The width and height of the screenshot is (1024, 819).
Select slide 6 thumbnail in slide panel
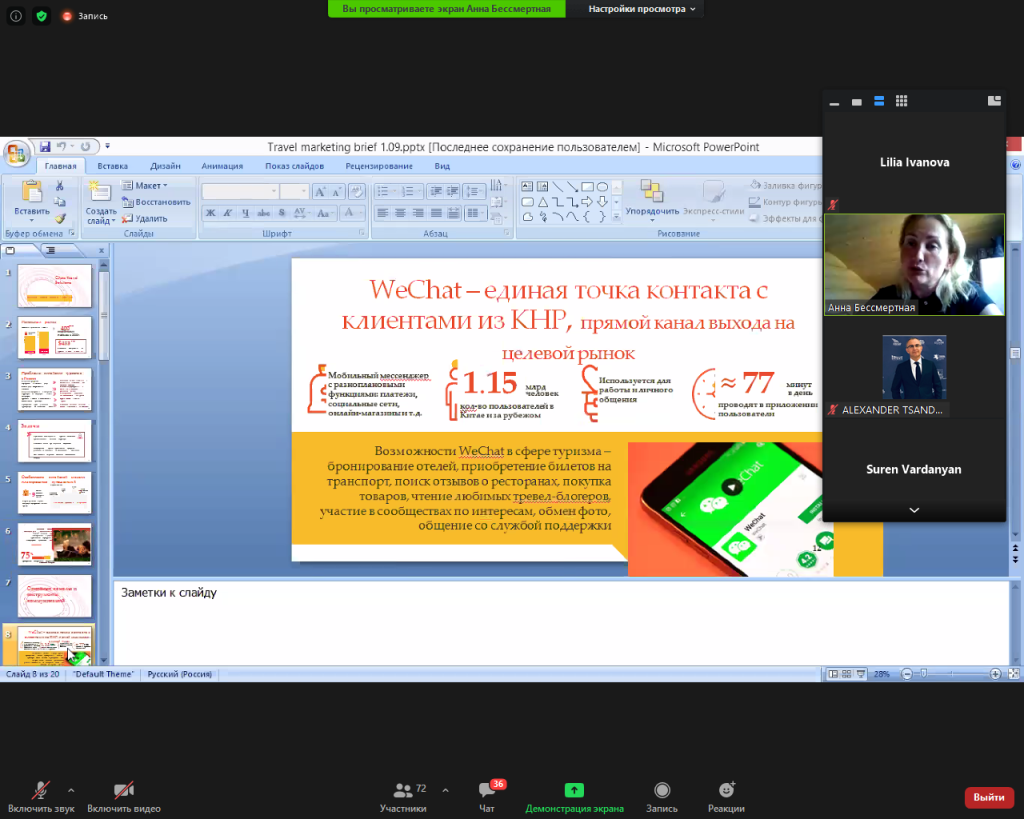[x=55, y=544]
